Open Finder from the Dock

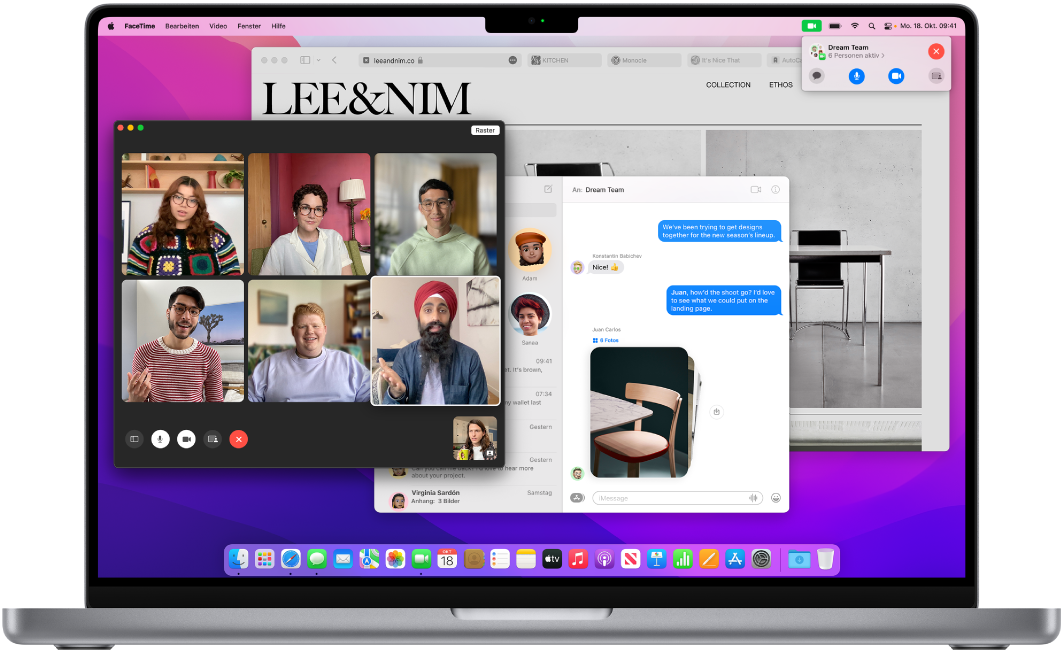(x=237, y=559)
